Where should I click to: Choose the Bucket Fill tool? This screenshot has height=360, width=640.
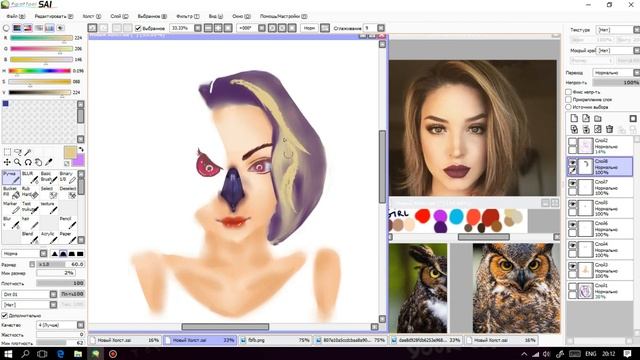[x=11, y=193]
